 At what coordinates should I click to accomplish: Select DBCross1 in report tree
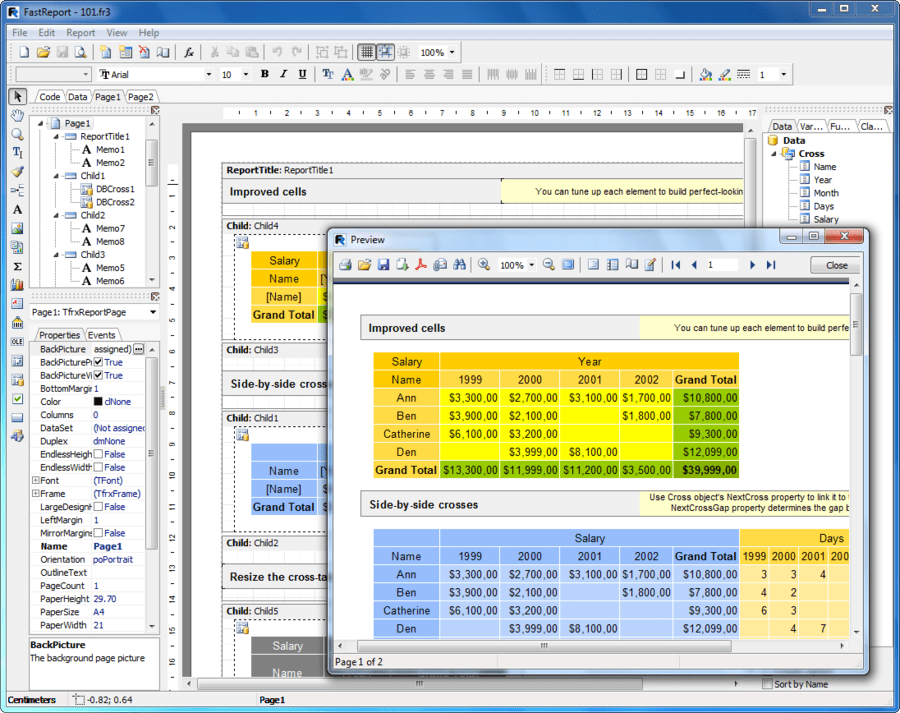[115, 189]
